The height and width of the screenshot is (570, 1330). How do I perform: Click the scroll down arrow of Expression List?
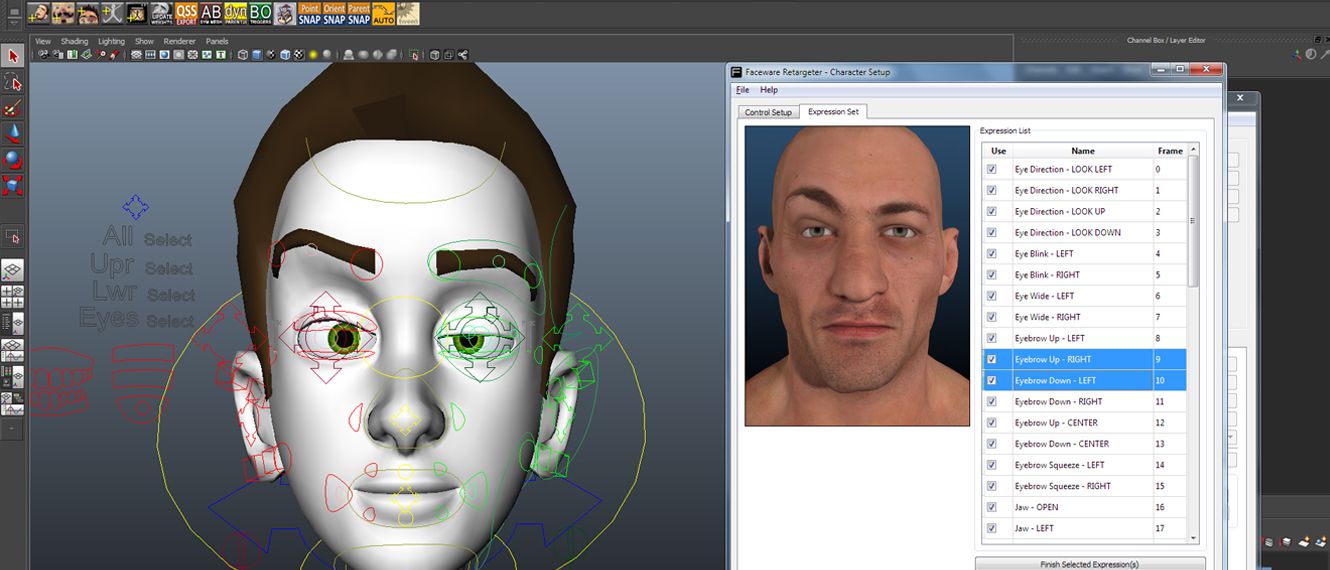point(1193,538)
